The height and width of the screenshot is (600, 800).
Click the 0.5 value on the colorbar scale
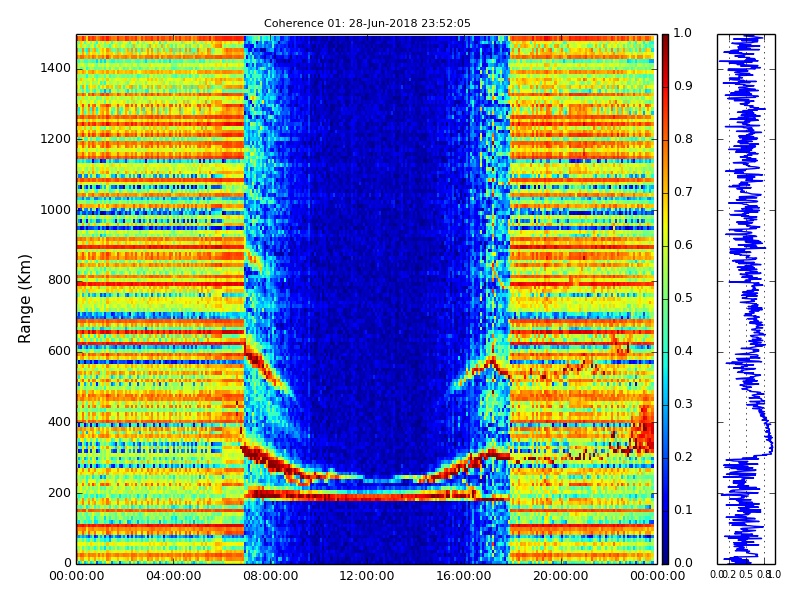[x=683, y=298]
